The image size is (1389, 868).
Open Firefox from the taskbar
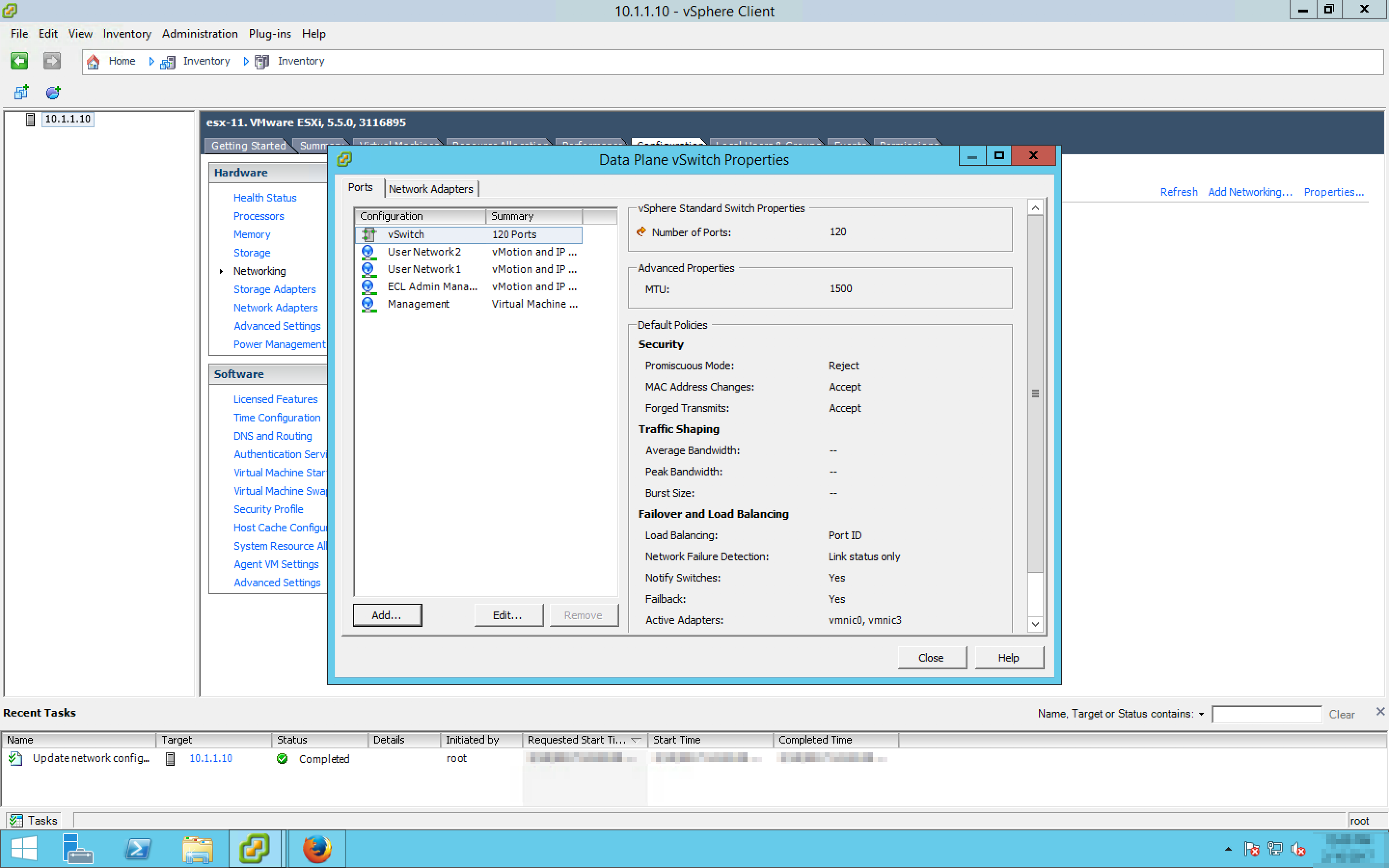(316, 849)
